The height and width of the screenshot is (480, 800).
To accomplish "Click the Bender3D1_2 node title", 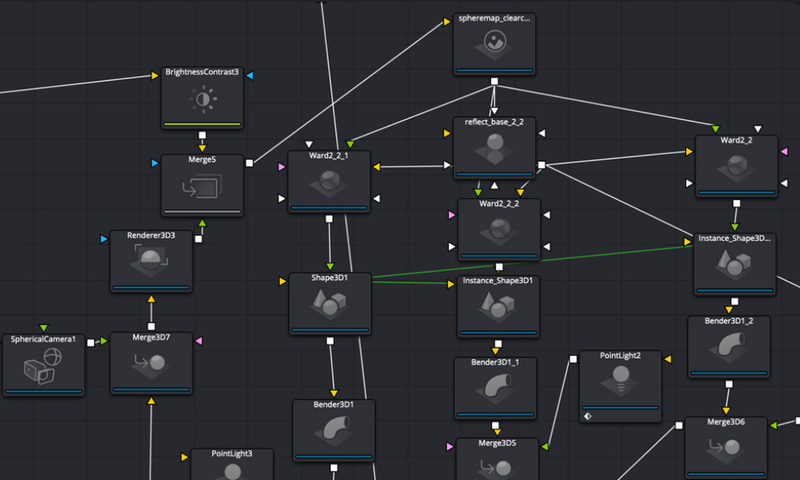I will [729, 321].
